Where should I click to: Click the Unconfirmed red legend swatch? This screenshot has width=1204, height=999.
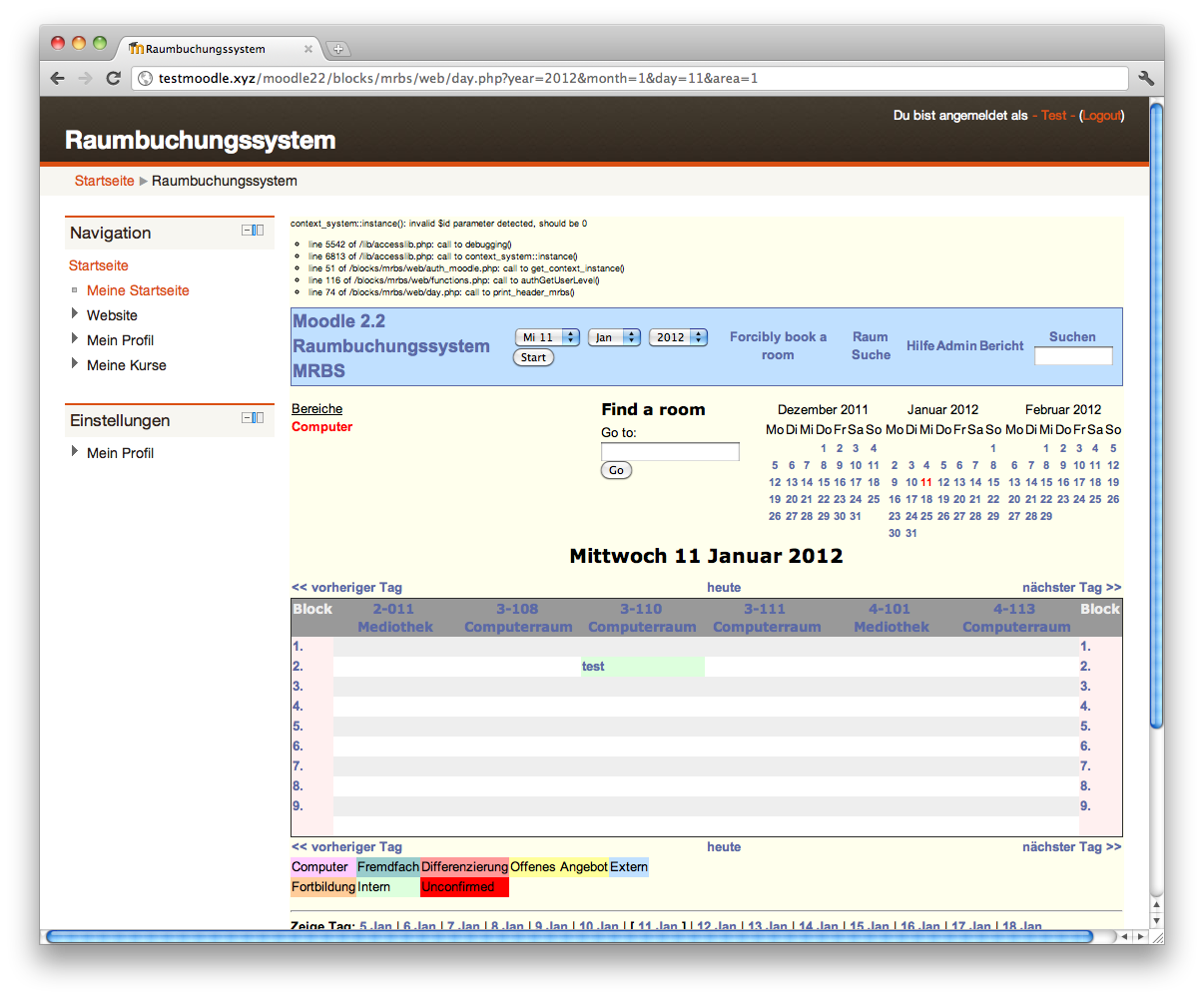[x=464, y=887]
